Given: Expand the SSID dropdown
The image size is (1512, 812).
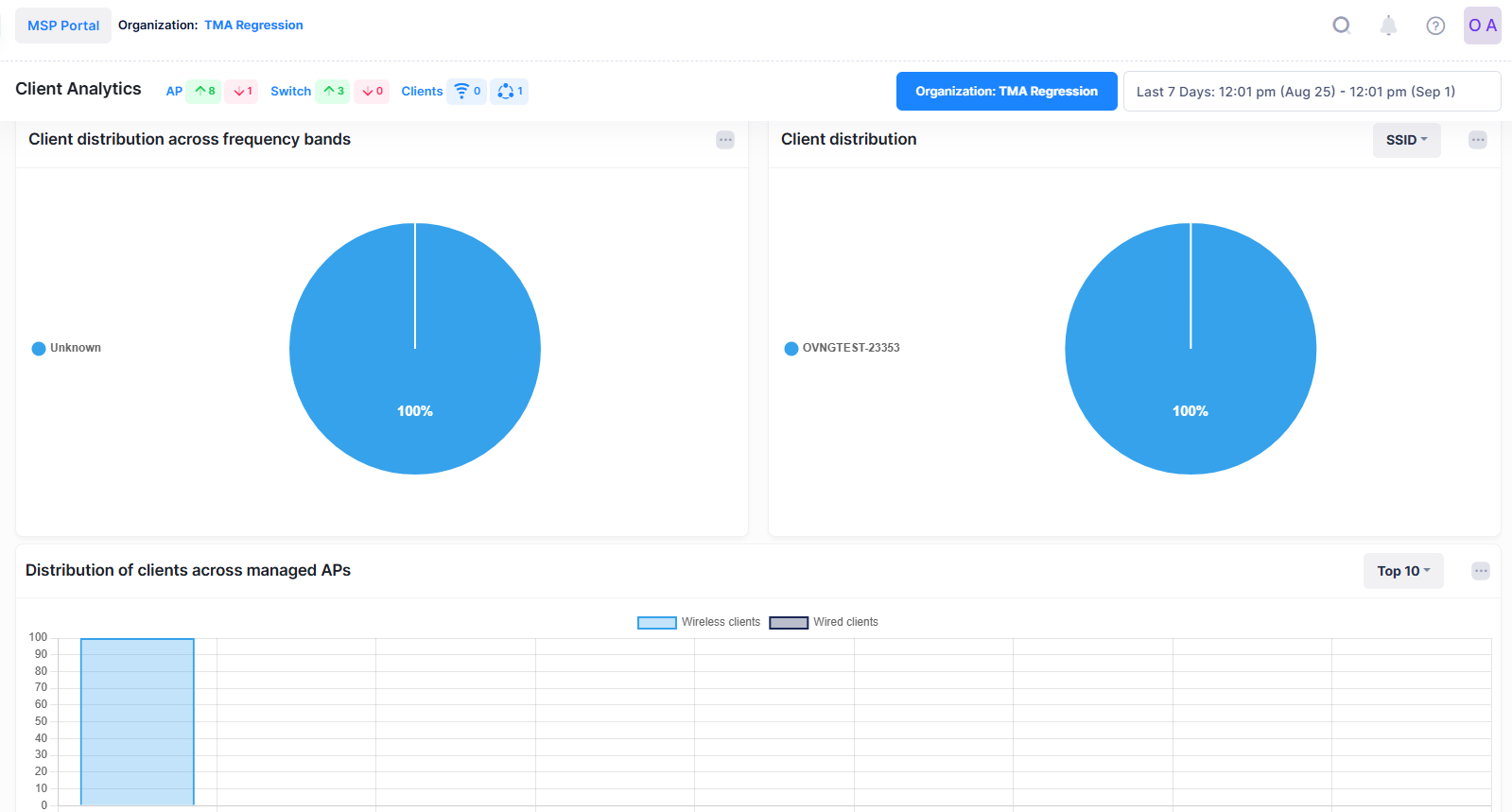Looking at the screenshot, I should tap(1407, 140).
